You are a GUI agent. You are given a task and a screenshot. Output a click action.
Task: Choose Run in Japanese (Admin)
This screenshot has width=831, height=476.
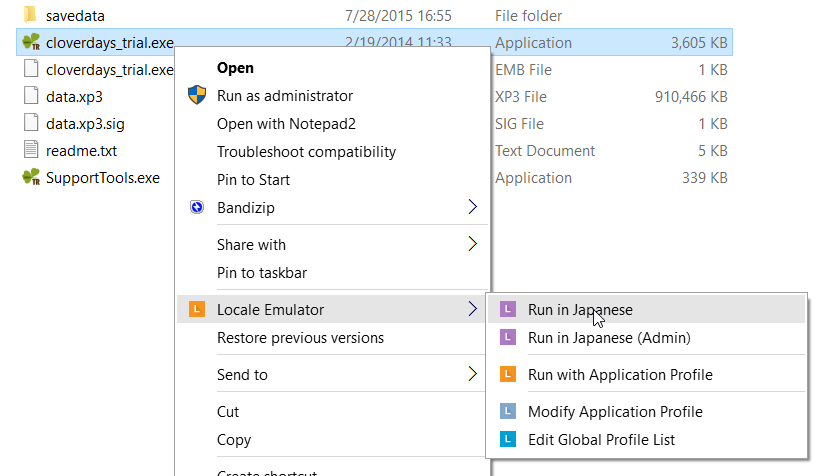pos(608,338)
